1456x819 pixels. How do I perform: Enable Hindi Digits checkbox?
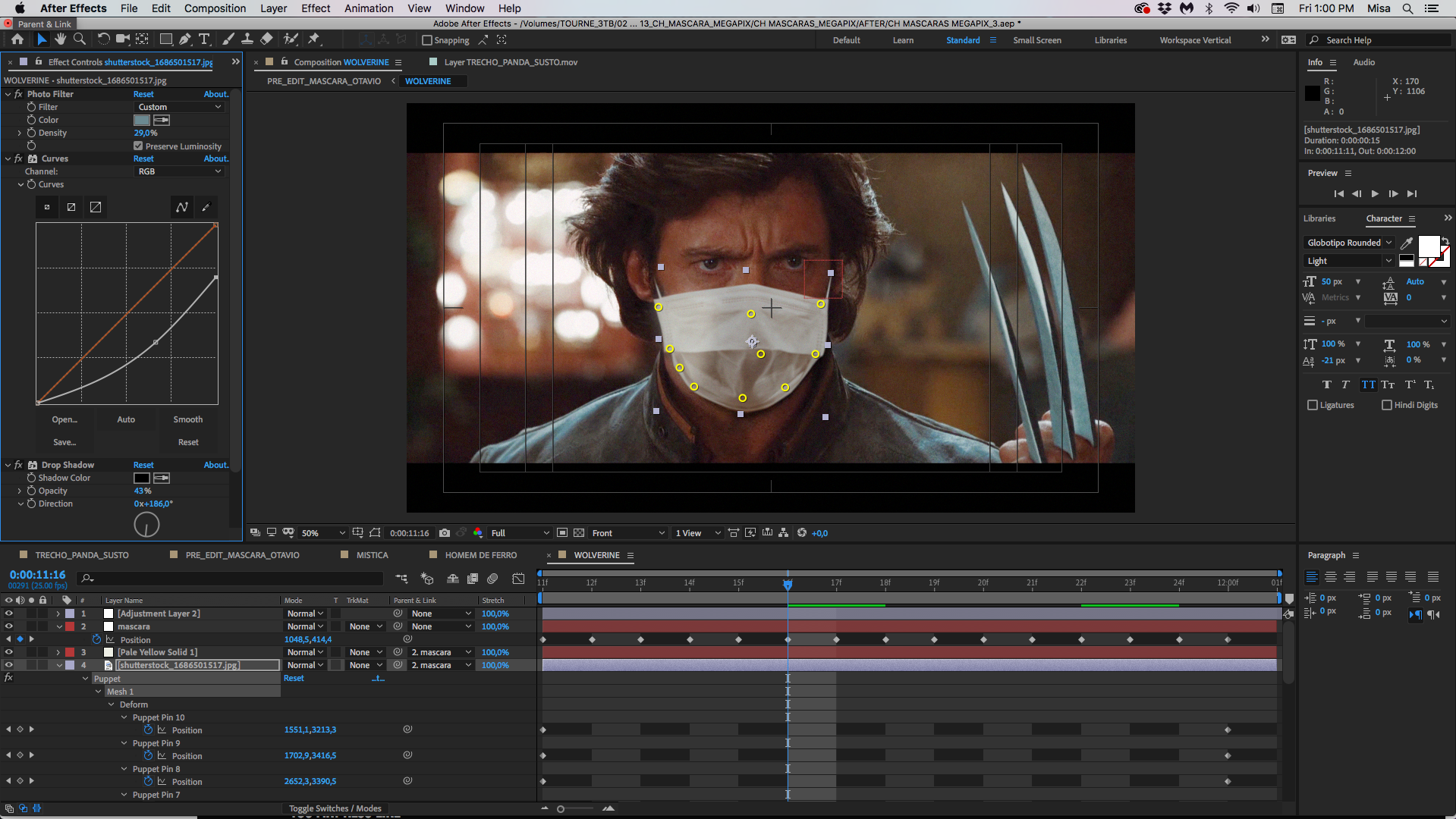coord(1387,405)
